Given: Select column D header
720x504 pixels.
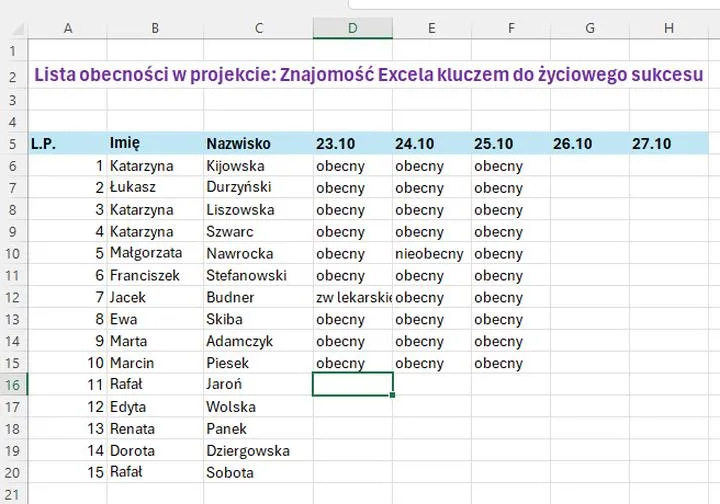Looking at the screenshot, I should click(x=353, y=28).
